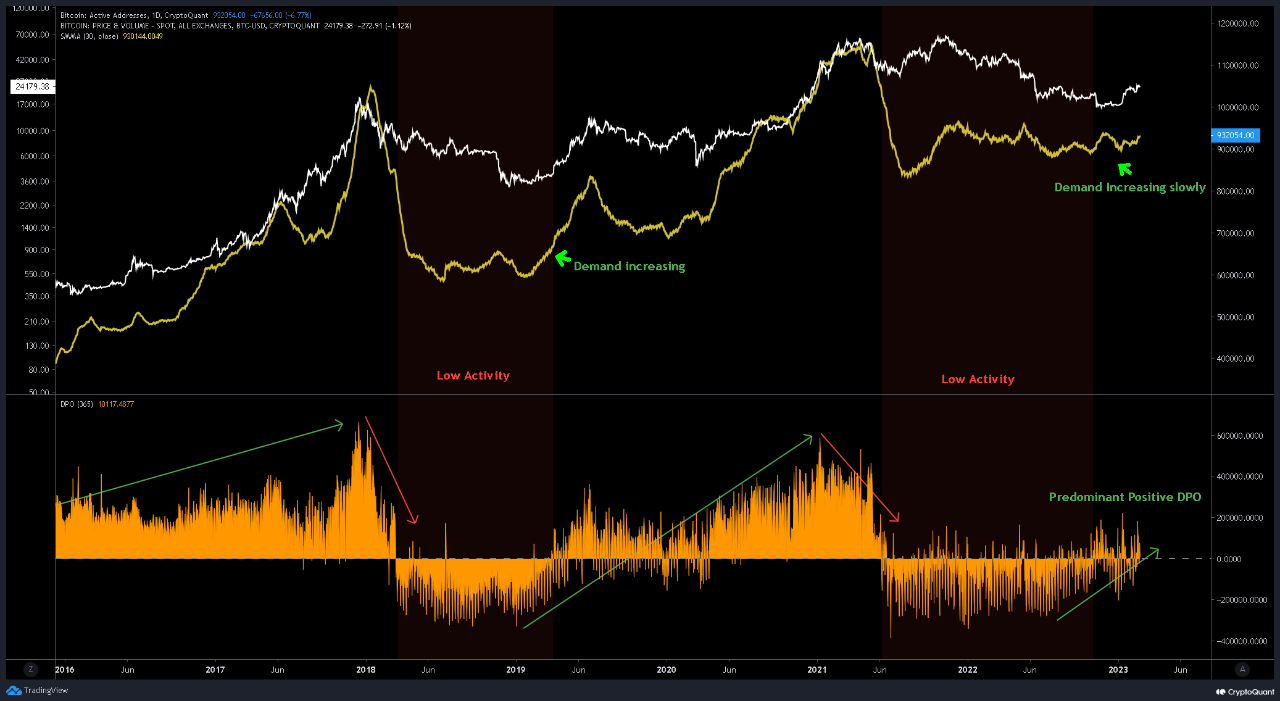This screenshot has width=1280, height=701.
Task: Select the green arrow near Demand increasing
Action: (562, 258)
